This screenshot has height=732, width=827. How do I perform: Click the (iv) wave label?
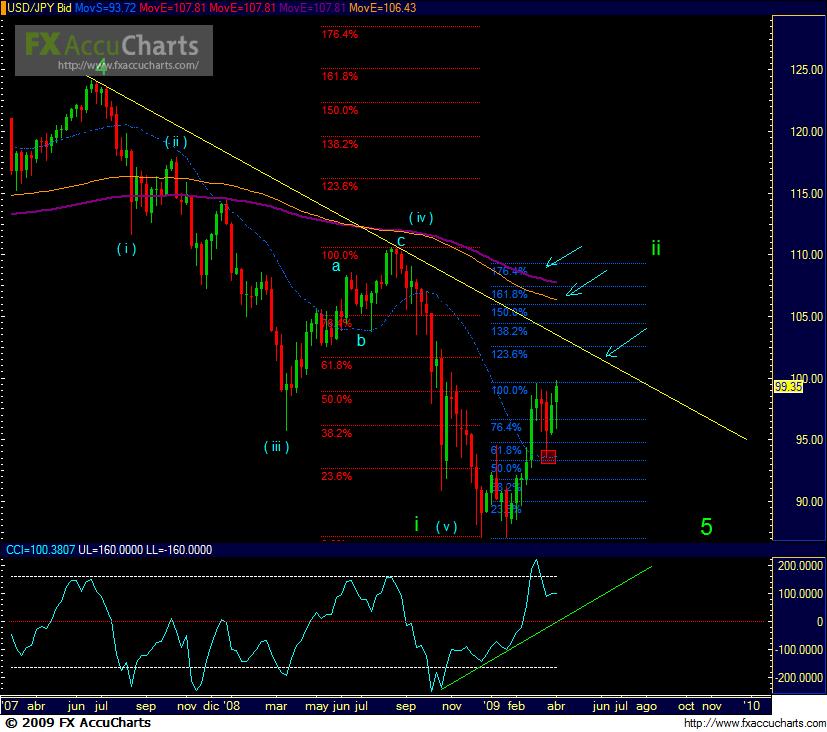(420, 217)
